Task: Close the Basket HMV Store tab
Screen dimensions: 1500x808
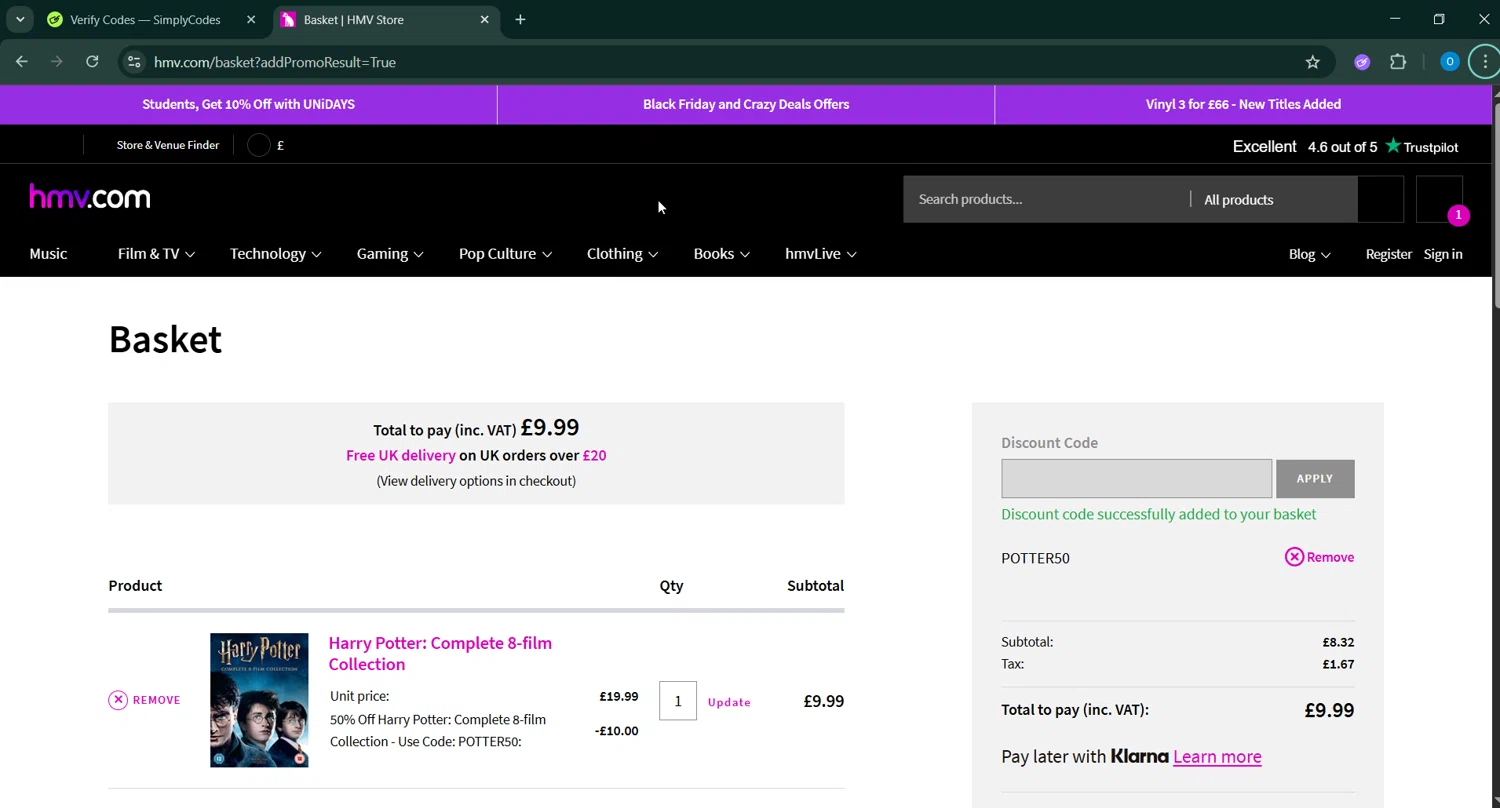Action: pos(485,19)
